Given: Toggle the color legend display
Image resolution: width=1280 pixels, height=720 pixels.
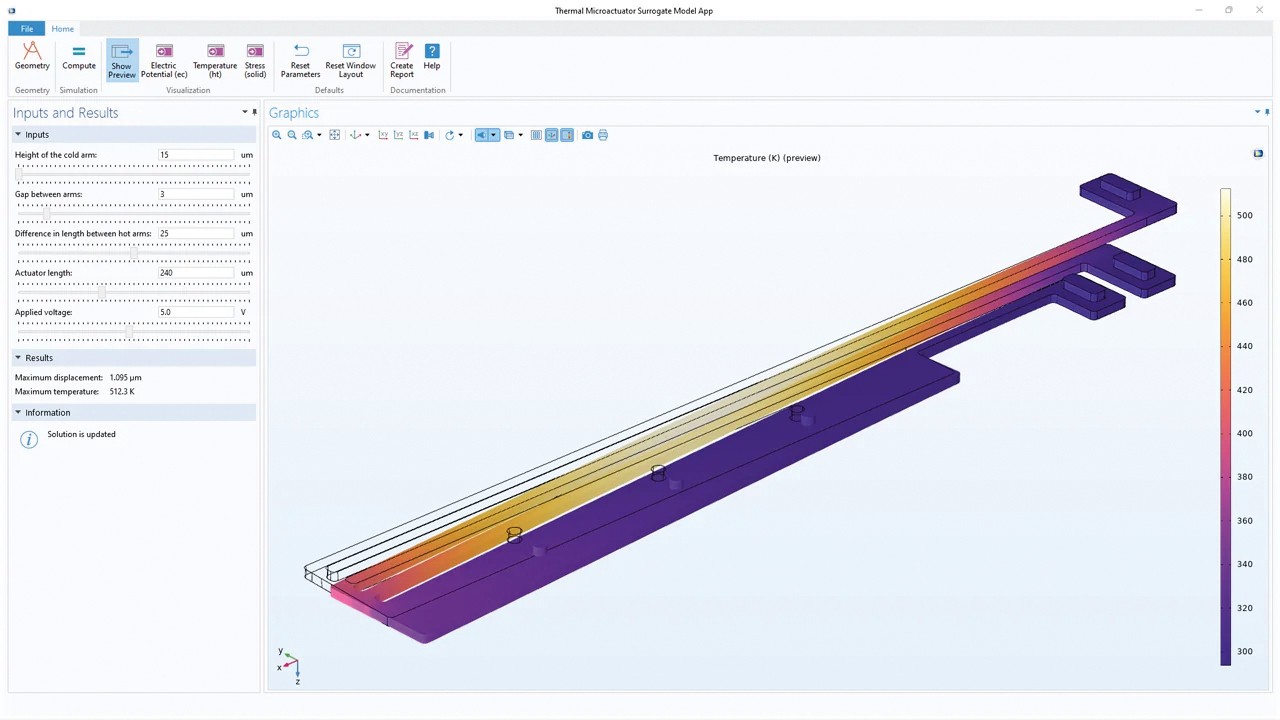Looking at the screenshot, I should pos(567,135).
